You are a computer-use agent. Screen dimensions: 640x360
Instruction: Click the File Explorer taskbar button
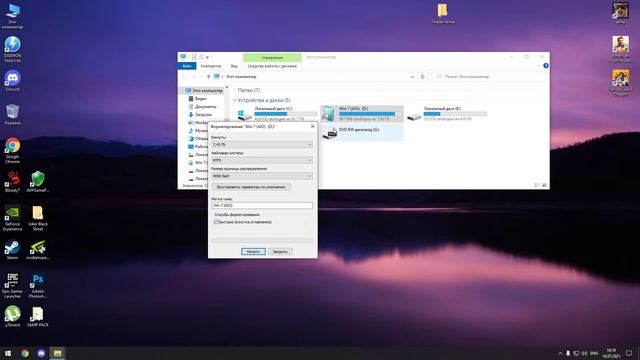point(58,353)
